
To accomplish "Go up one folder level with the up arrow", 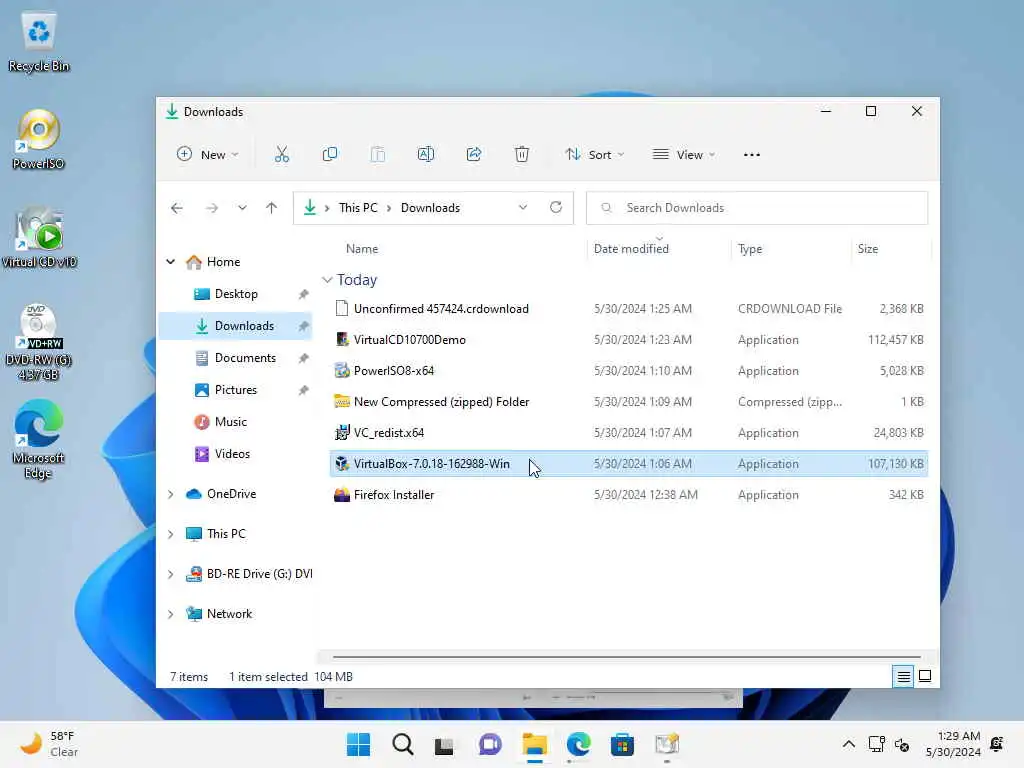I will click(271, 208).
